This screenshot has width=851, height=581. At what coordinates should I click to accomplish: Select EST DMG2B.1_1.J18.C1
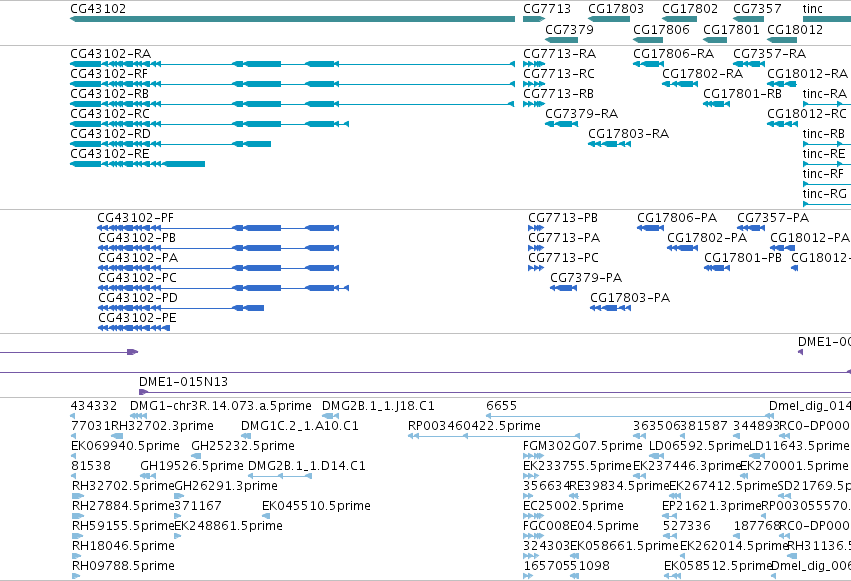(331, 416)
